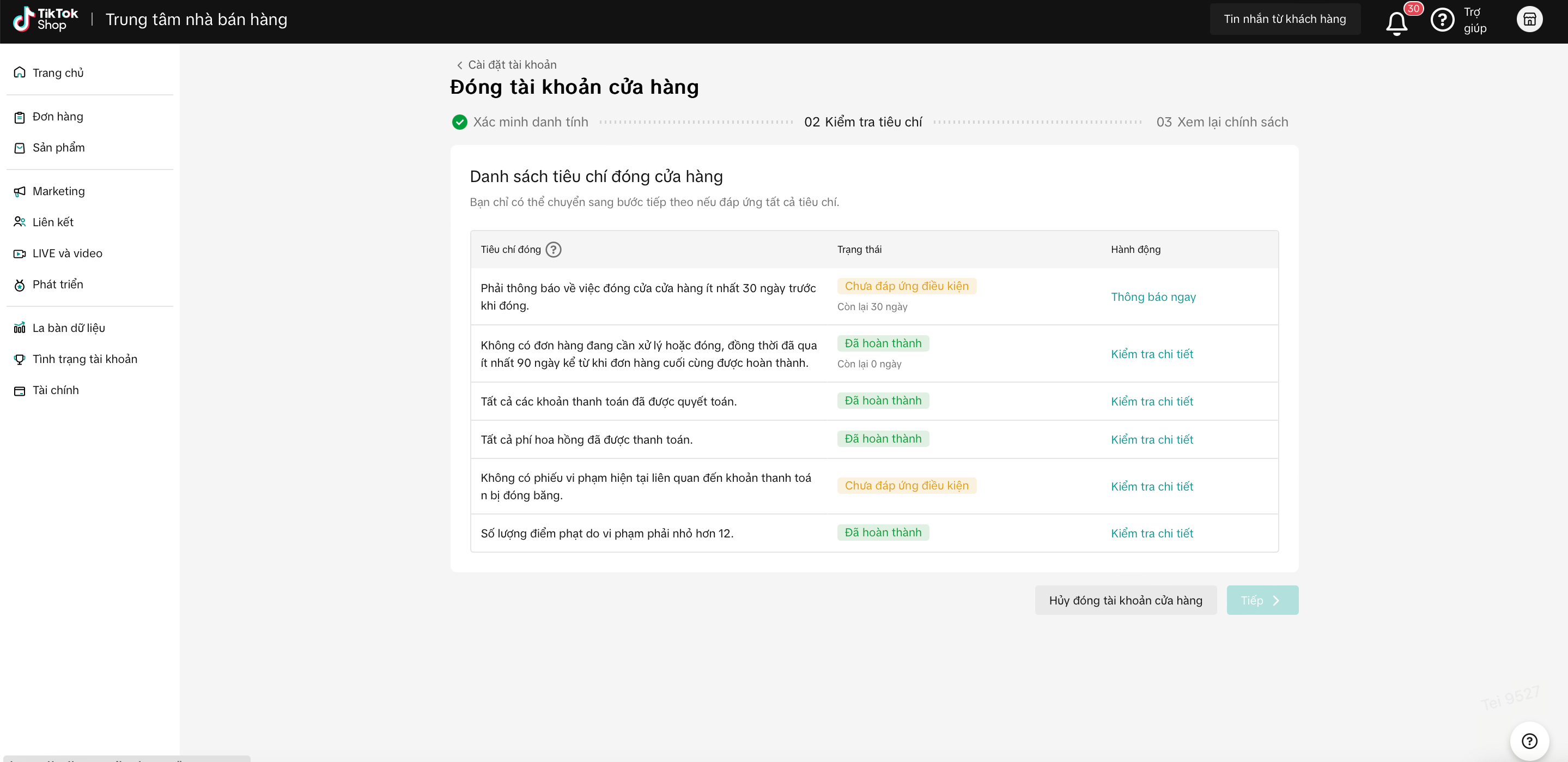
Task: Click the La bàn dữ liệu chart icon
Action: [20, 328]
